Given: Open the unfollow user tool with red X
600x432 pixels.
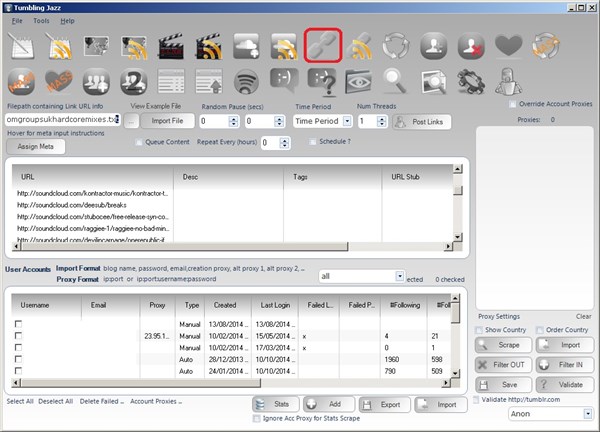Looking at the screenshot, I should coord(471,46).
